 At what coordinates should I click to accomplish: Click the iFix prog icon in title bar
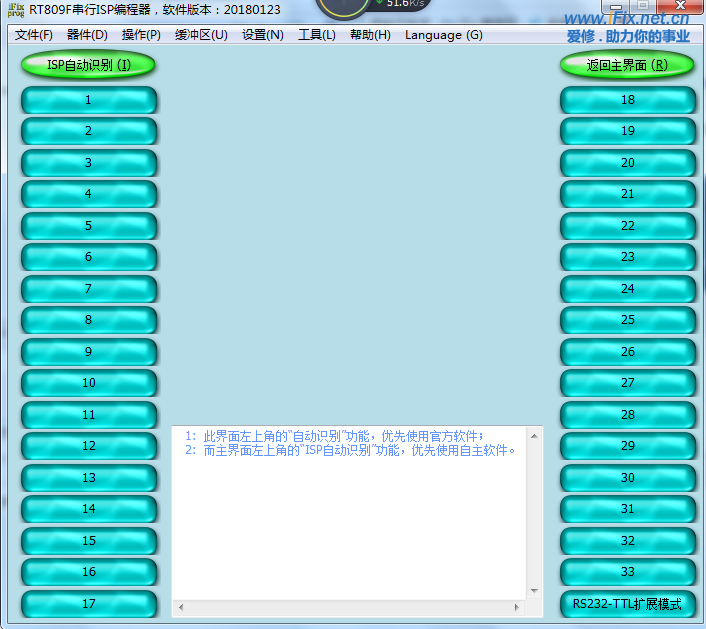15,10
